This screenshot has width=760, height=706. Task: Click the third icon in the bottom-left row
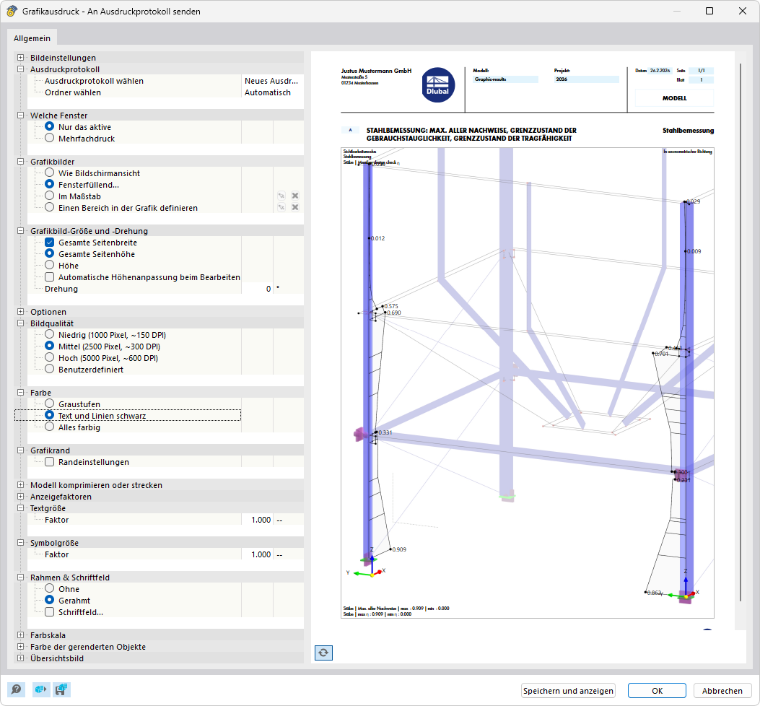[62, 689]
